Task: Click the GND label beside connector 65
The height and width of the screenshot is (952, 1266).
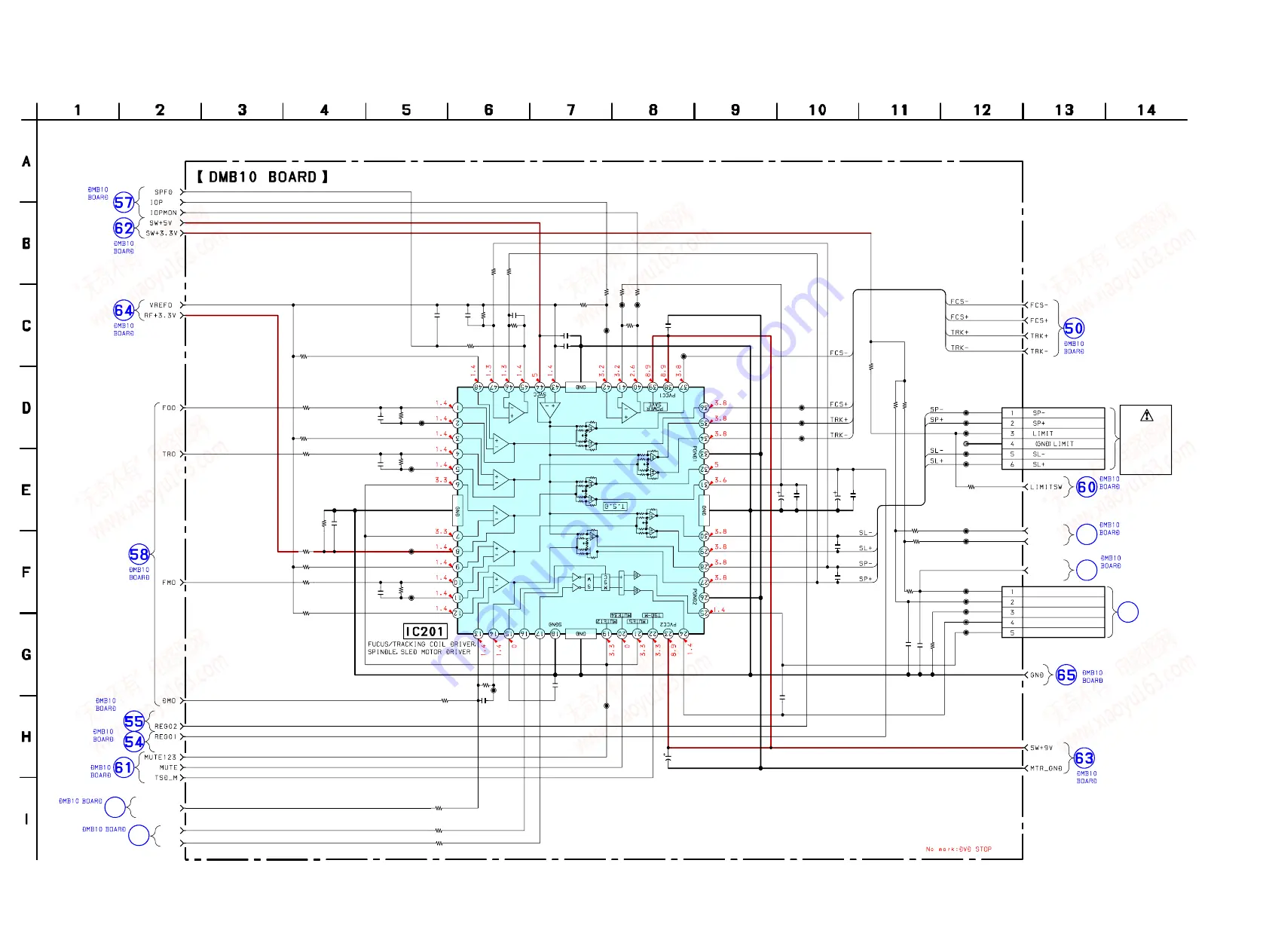Action: click(x=1037, y=675)
